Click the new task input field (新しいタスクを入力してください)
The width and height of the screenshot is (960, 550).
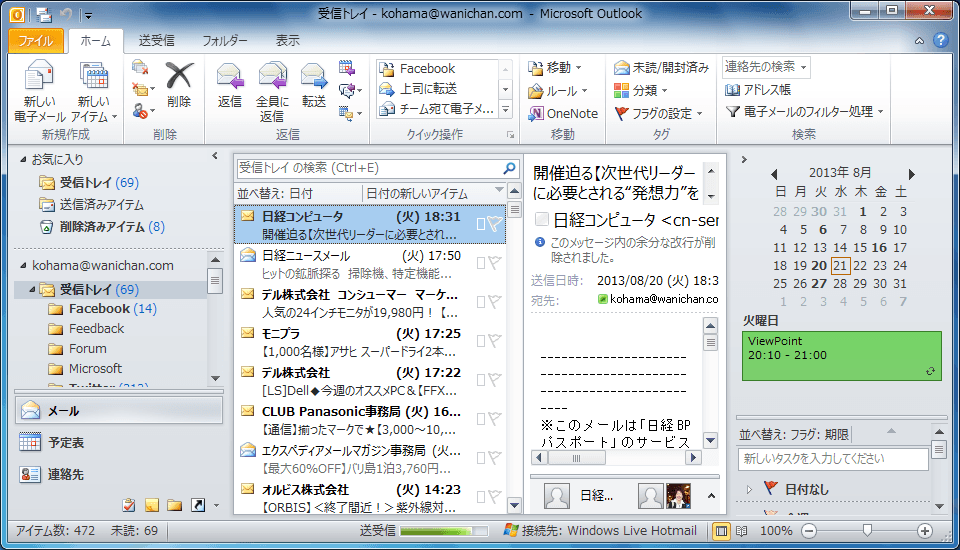(833, 459)
